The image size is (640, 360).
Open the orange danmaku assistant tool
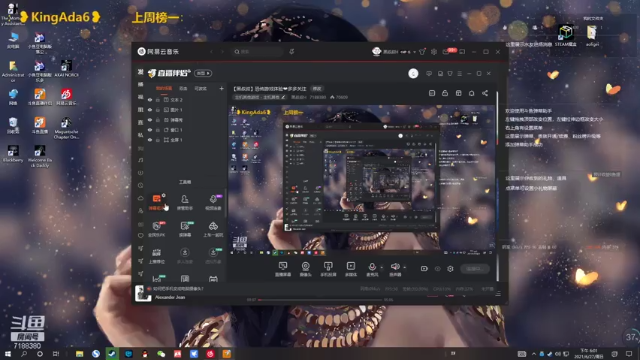tap(157, 202)
